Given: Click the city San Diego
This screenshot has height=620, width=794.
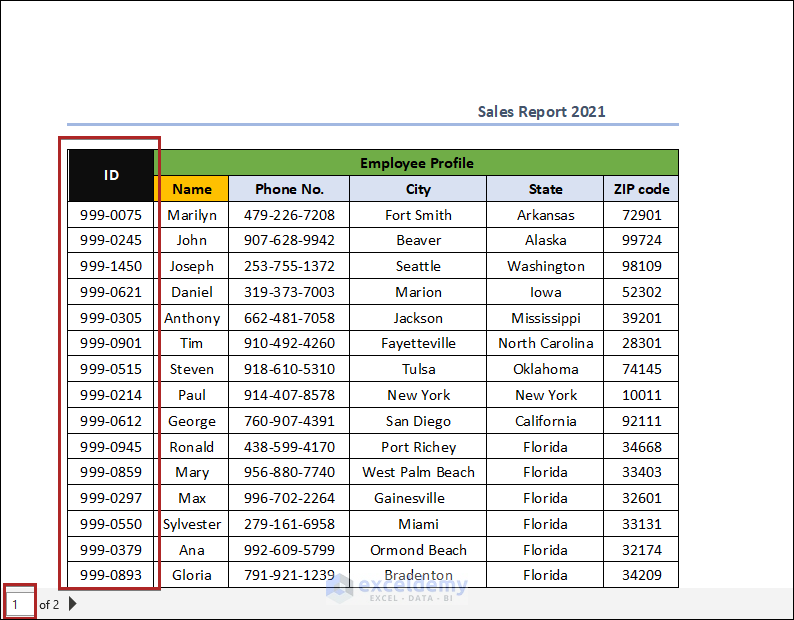Looking at the screenshot, I should click(x=418, y=421).
